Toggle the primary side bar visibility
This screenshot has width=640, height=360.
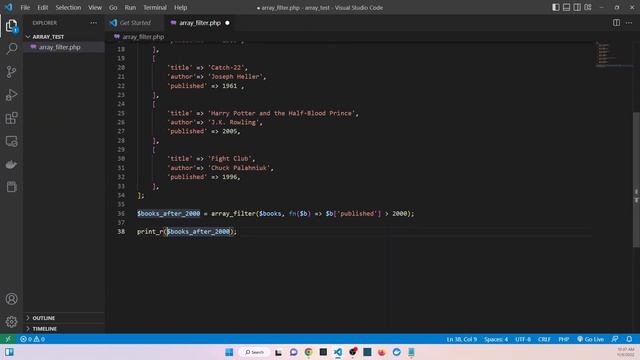click(556, 7)
